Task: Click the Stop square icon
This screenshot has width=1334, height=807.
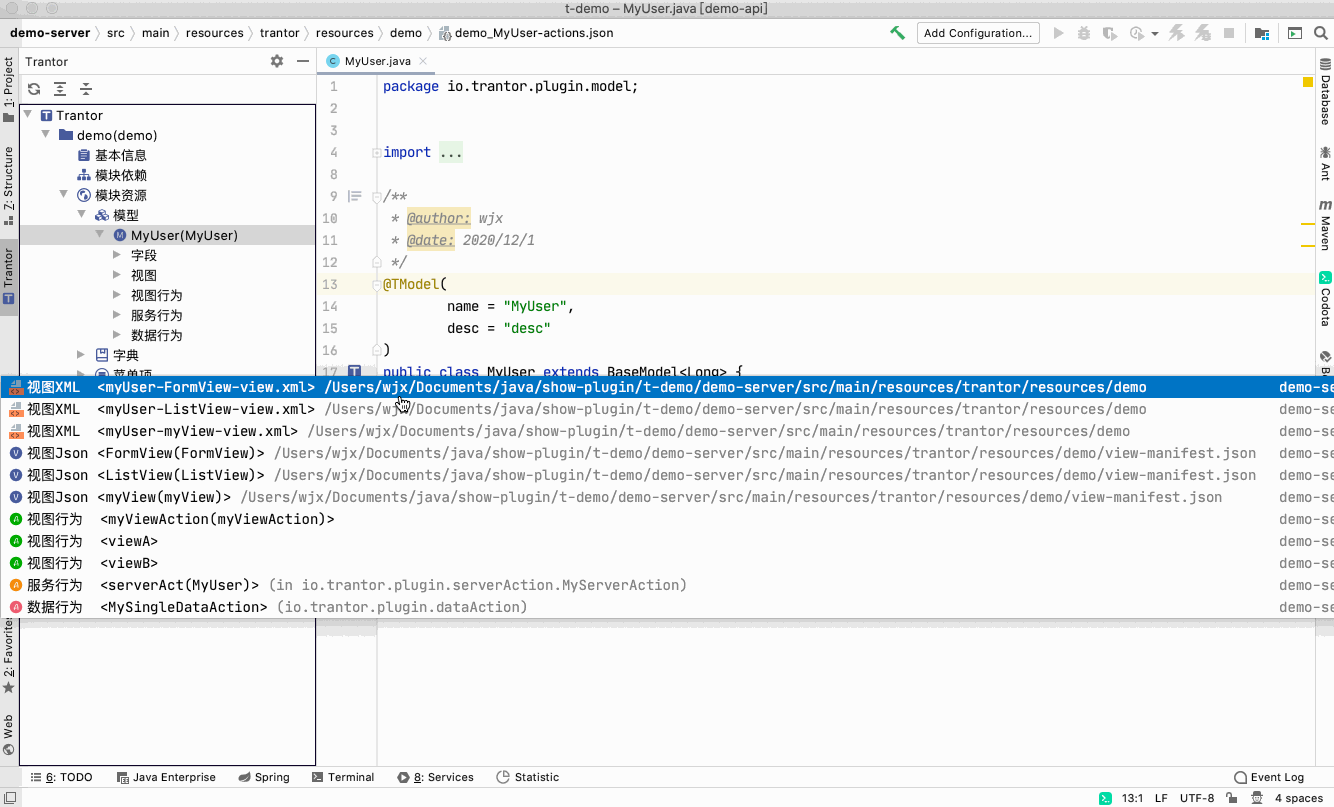Action: tap(1229, 33)
